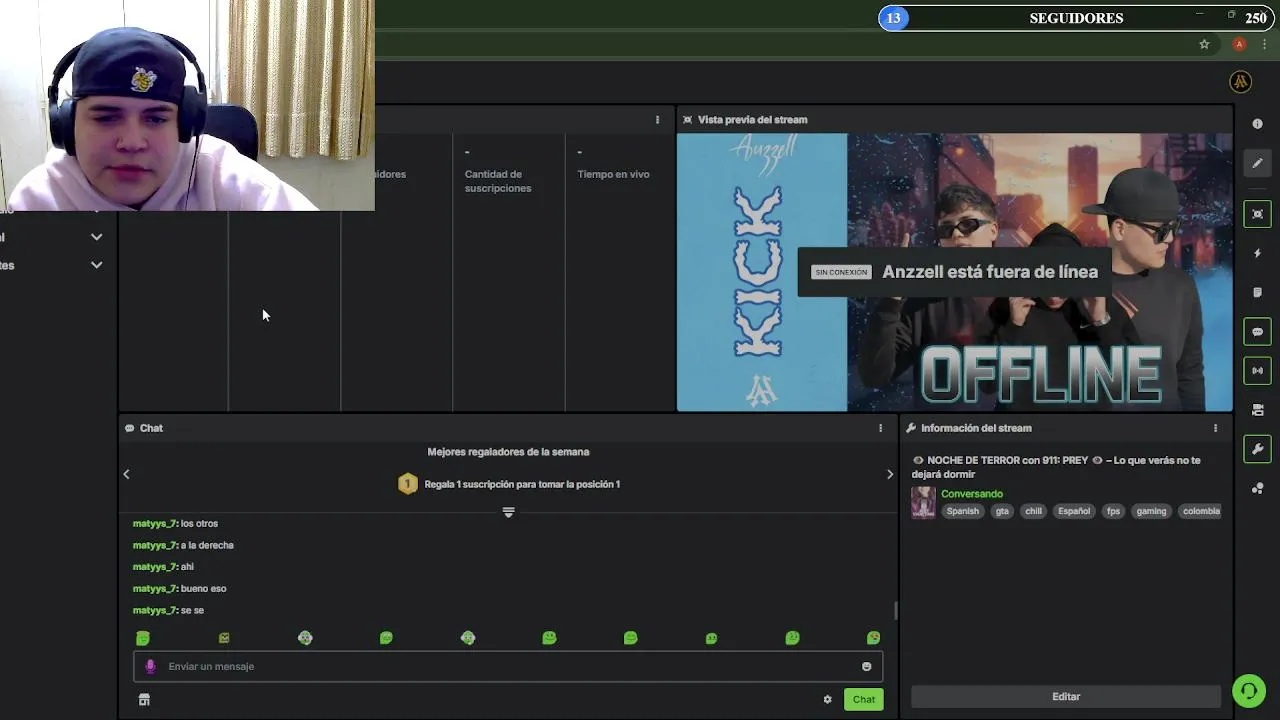Image resolution: width=1280 pixels, height=720 pixels.
Task: Toggle the chat bubble panel icon in sidebar
Action: click(x=1257, y=331)
